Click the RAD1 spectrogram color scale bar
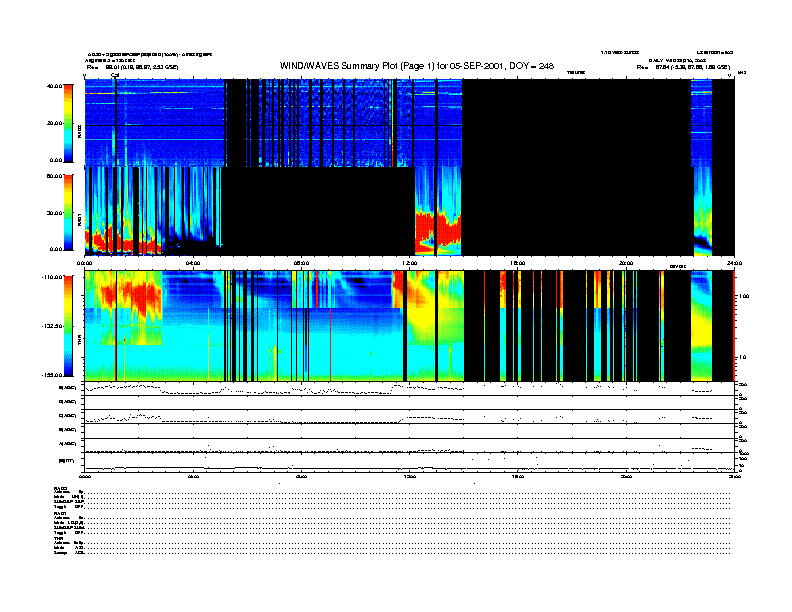This screenshot has height=612, width=792. tap(68, 213)
